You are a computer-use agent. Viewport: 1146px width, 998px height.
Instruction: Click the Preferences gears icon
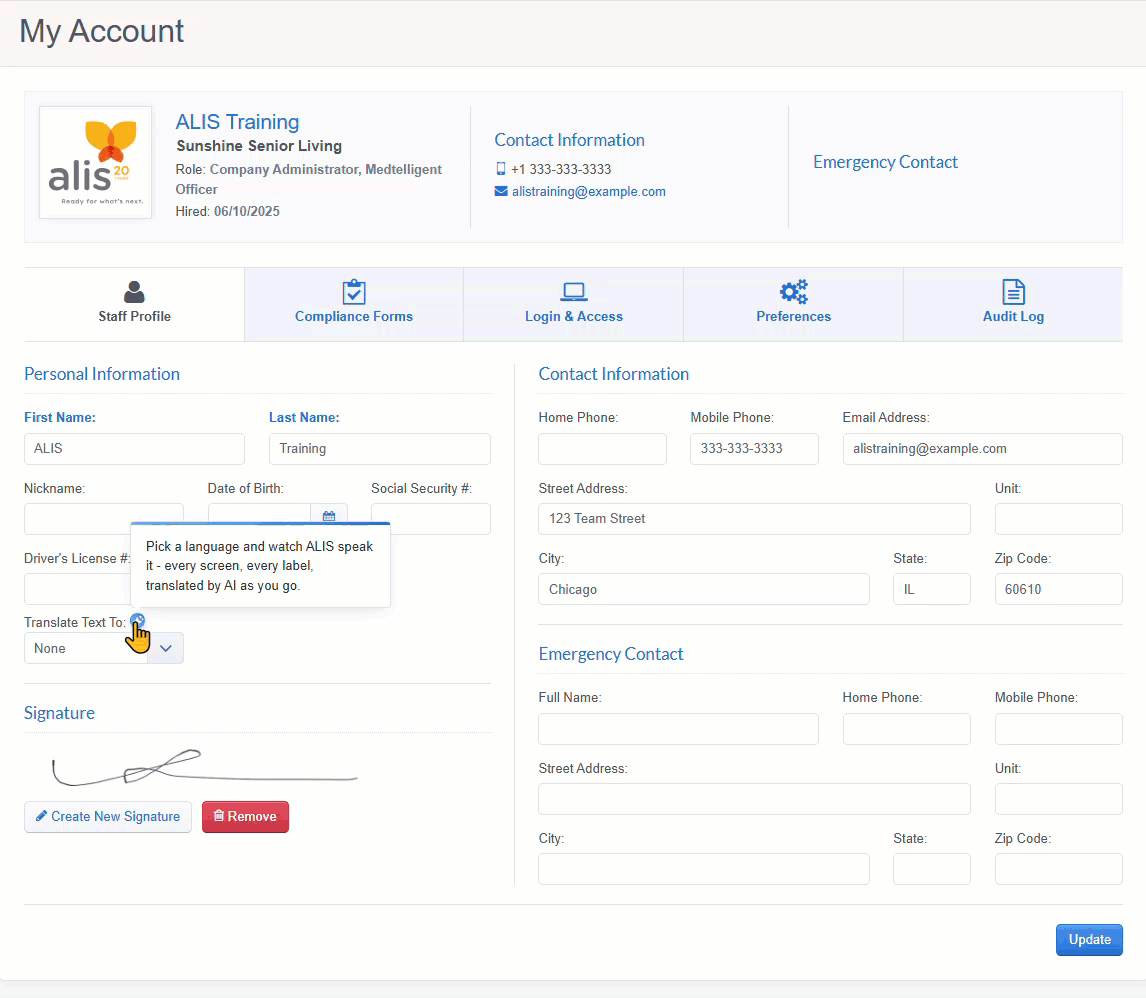[x=794, y=292]
